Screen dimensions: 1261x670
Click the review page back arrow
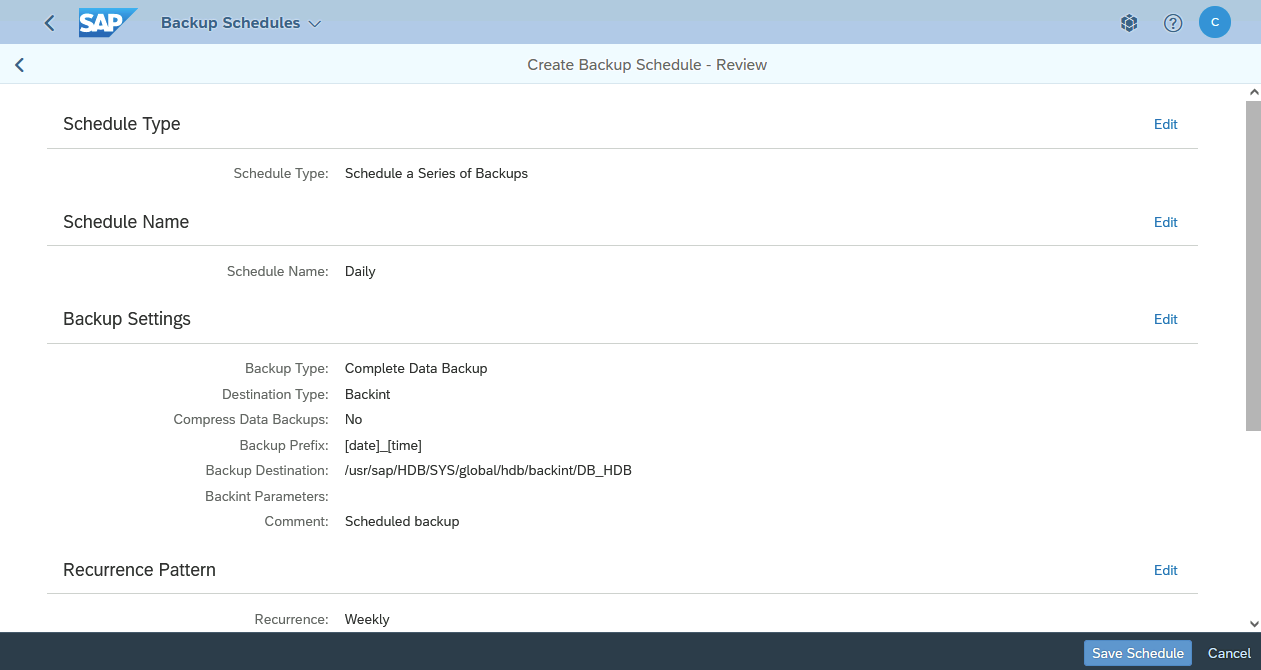click(x=19, y=64)
